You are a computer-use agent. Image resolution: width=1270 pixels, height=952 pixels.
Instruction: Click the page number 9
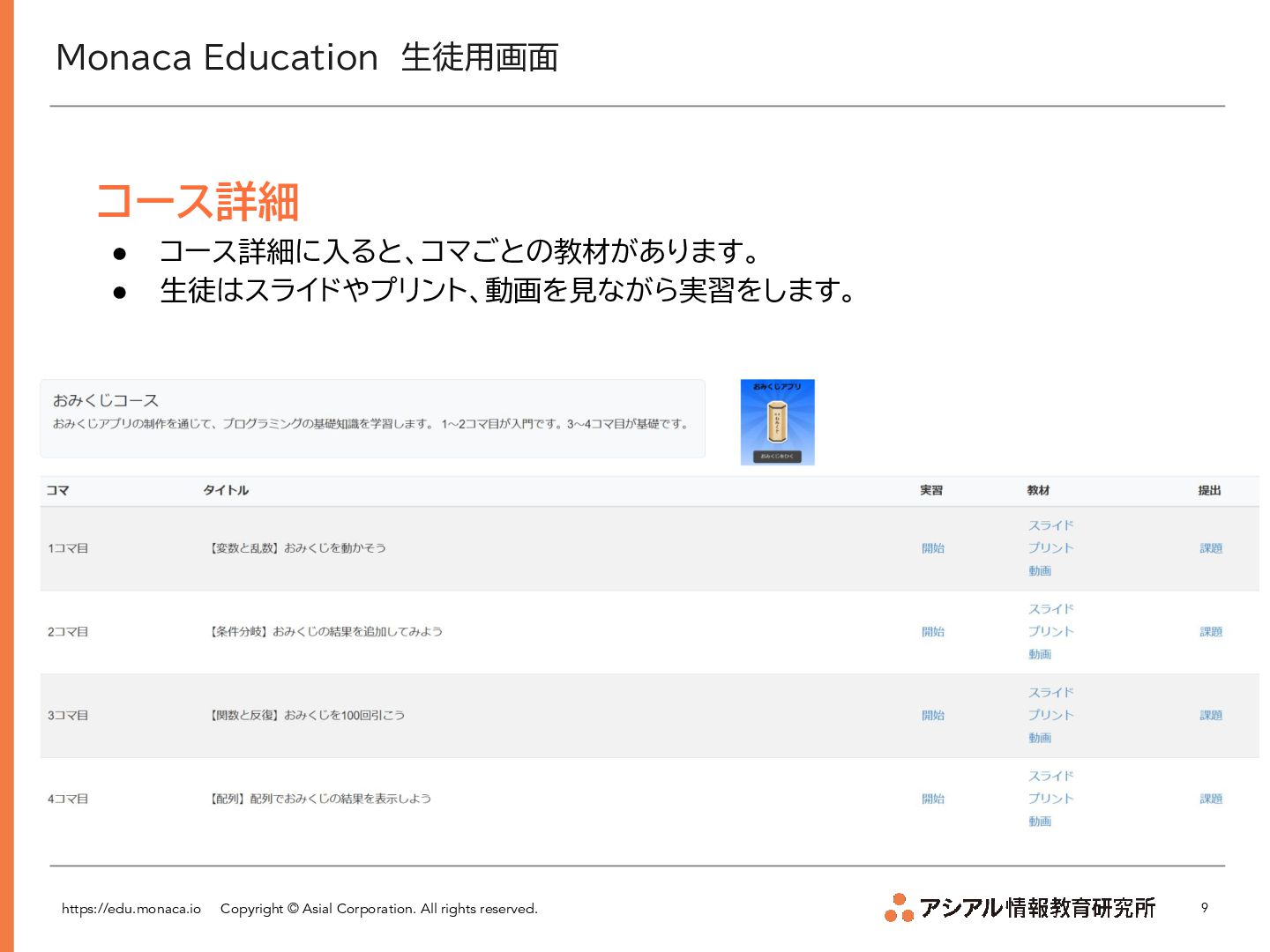pos(1205,907)
